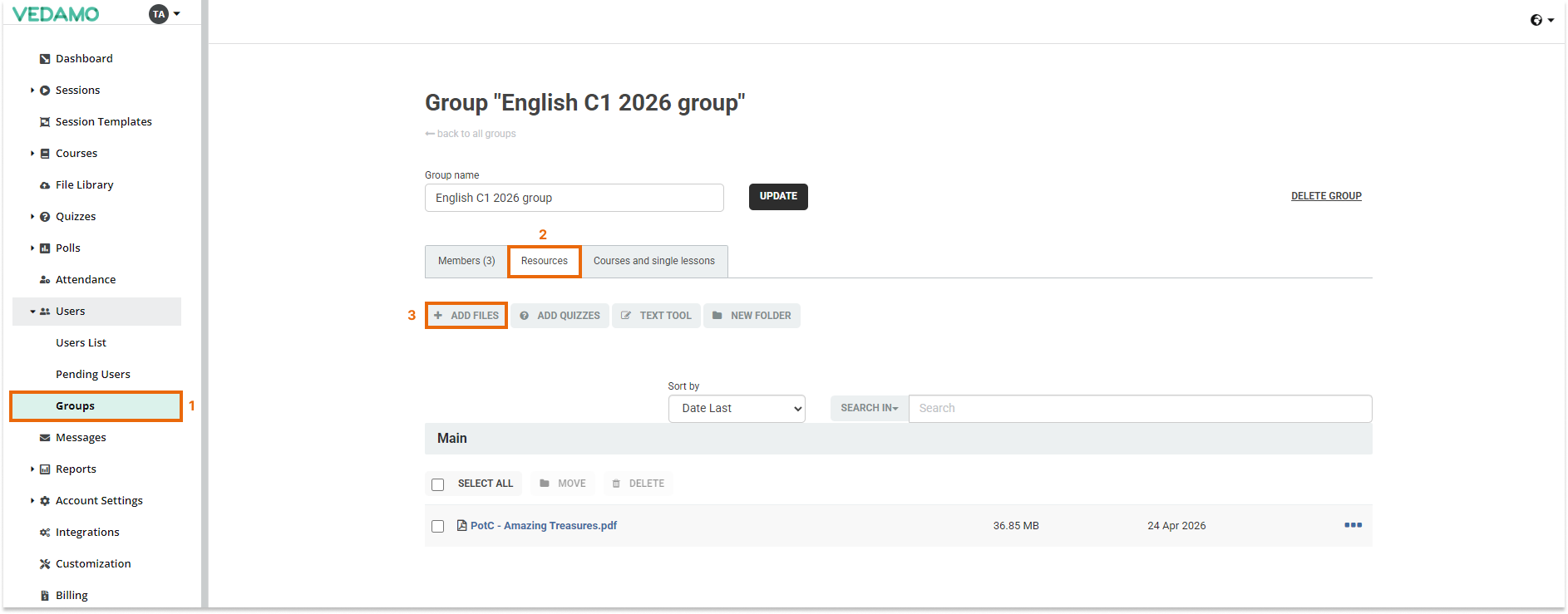Open PotC - Amazing Treasures.pdf file
The image size is (1568, 614).
[544, 526]
